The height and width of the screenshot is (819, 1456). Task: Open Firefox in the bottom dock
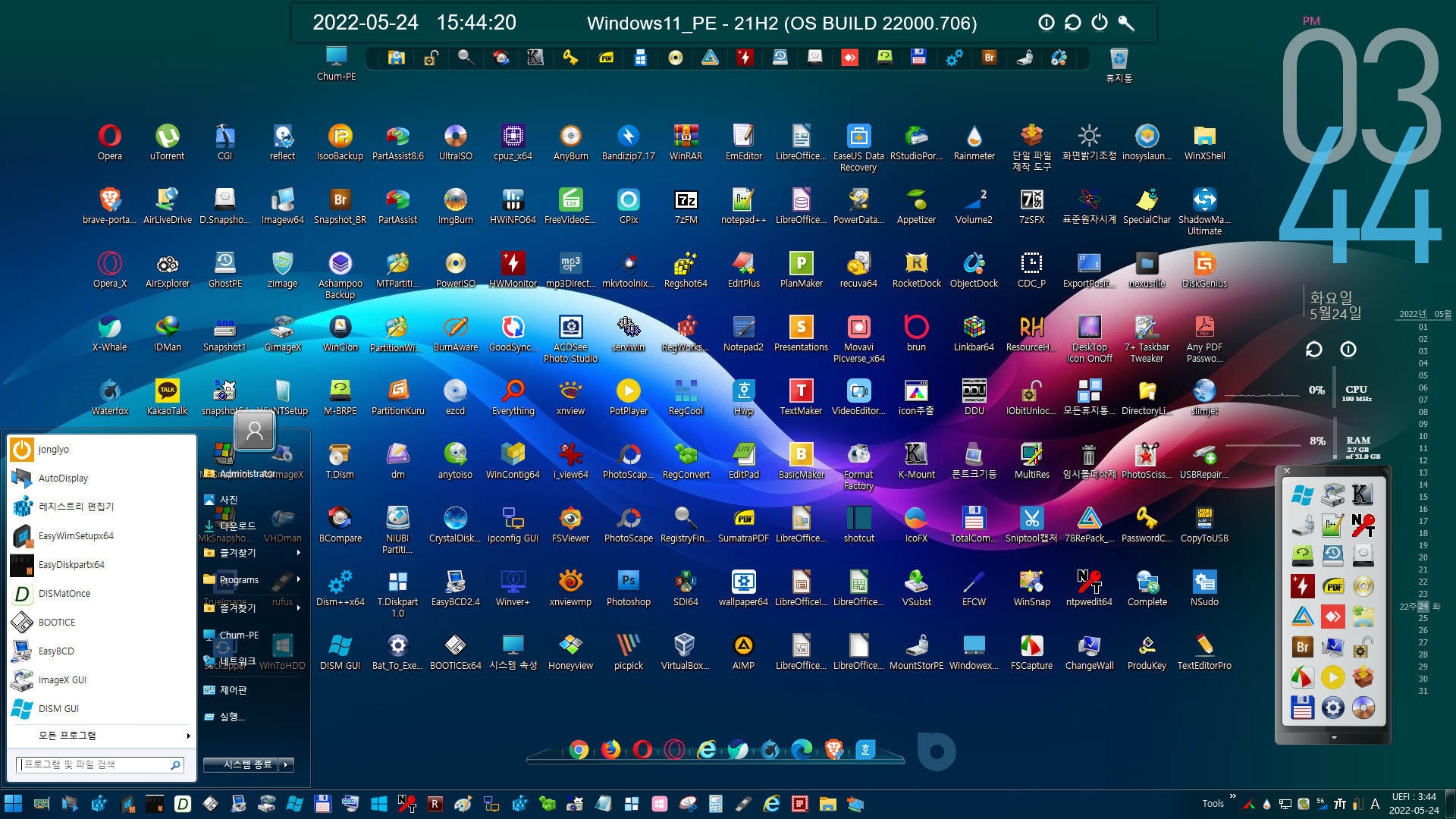(610, 750)
